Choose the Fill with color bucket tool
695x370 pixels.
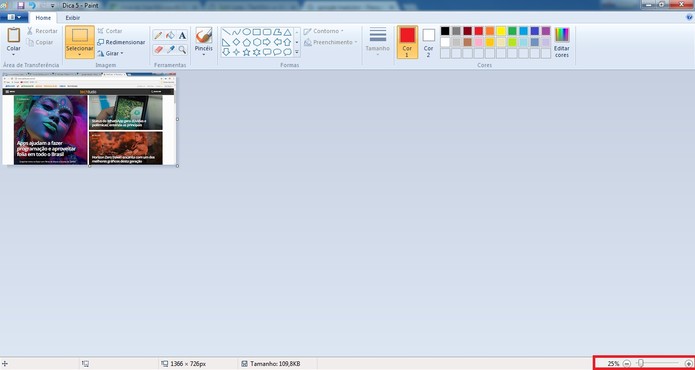pos(170,35)
